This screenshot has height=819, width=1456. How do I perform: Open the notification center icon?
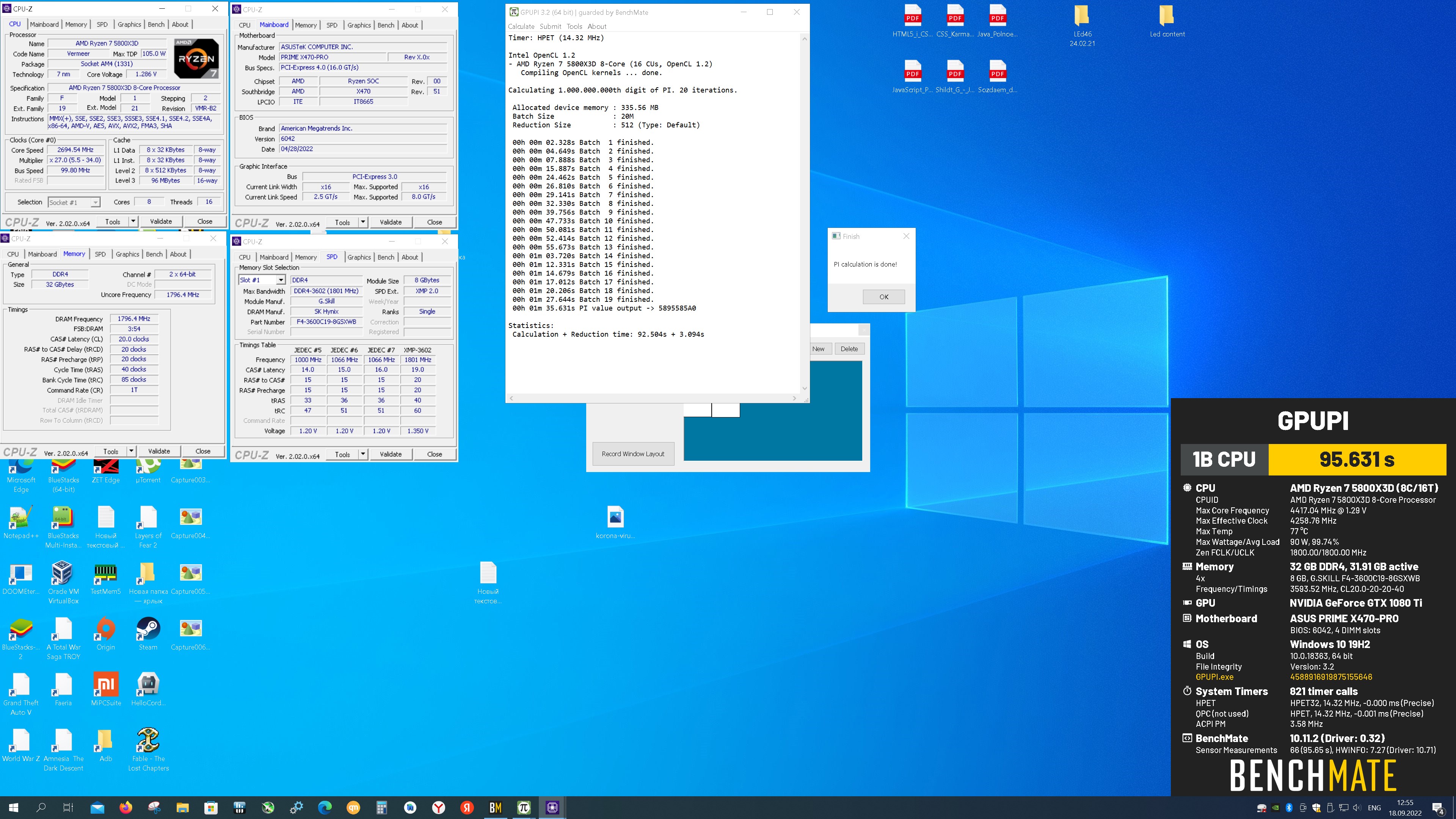[1439, 808]
